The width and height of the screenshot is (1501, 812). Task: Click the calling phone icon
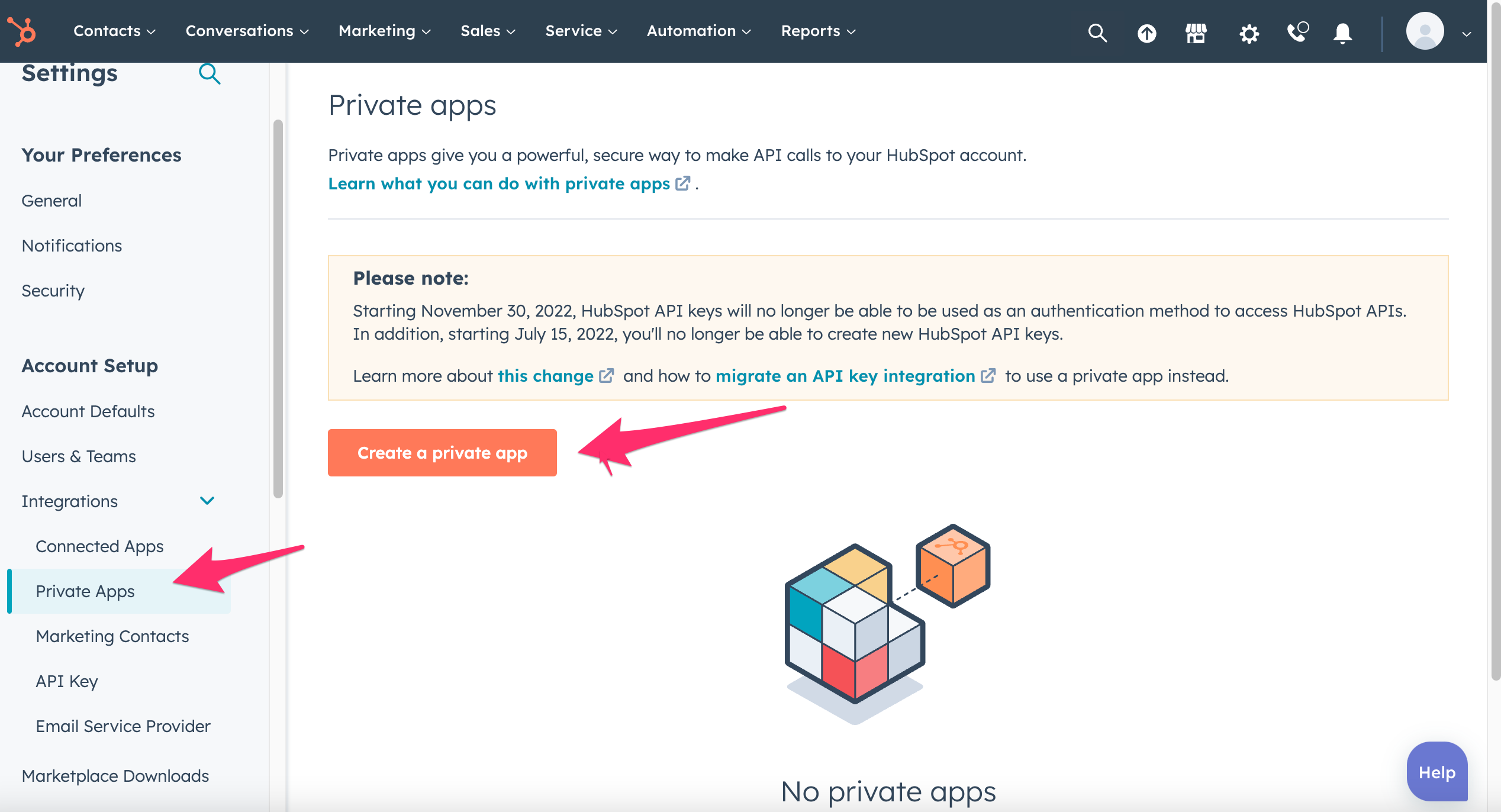pyautogui.click(x=1297, y=32)
